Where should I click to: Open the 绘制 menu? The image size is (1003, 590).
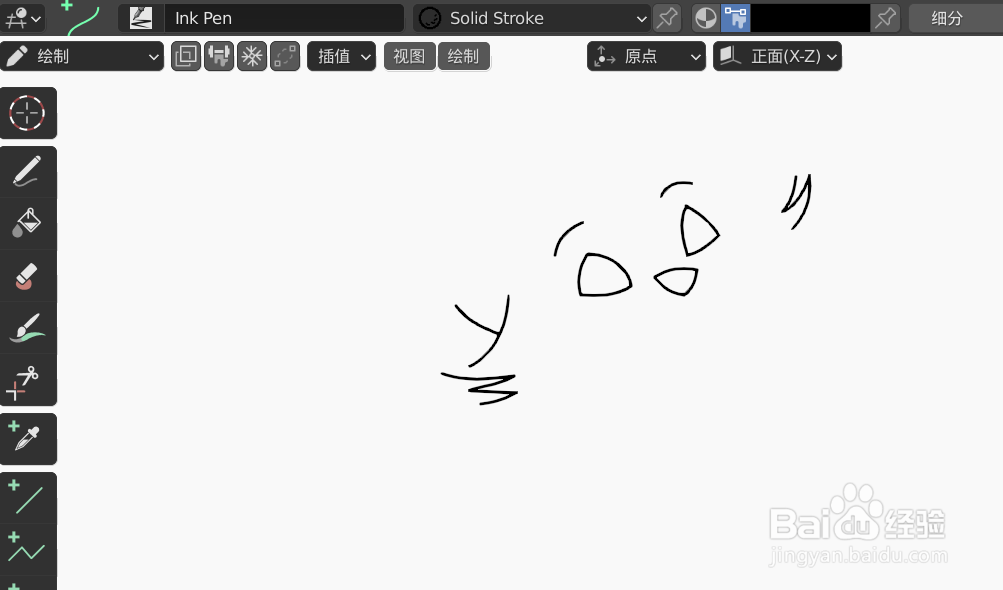pos(464,56)
